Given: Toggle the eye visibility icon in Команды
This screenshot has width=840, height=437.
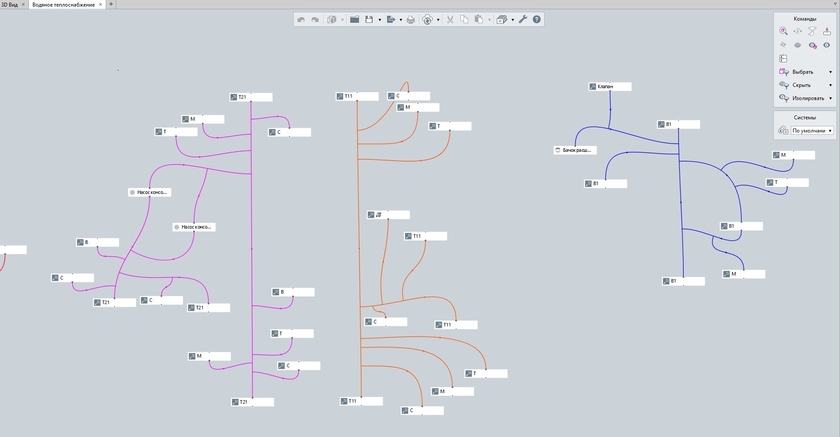Looking at the screenshot, I should (x=827, y=45).
